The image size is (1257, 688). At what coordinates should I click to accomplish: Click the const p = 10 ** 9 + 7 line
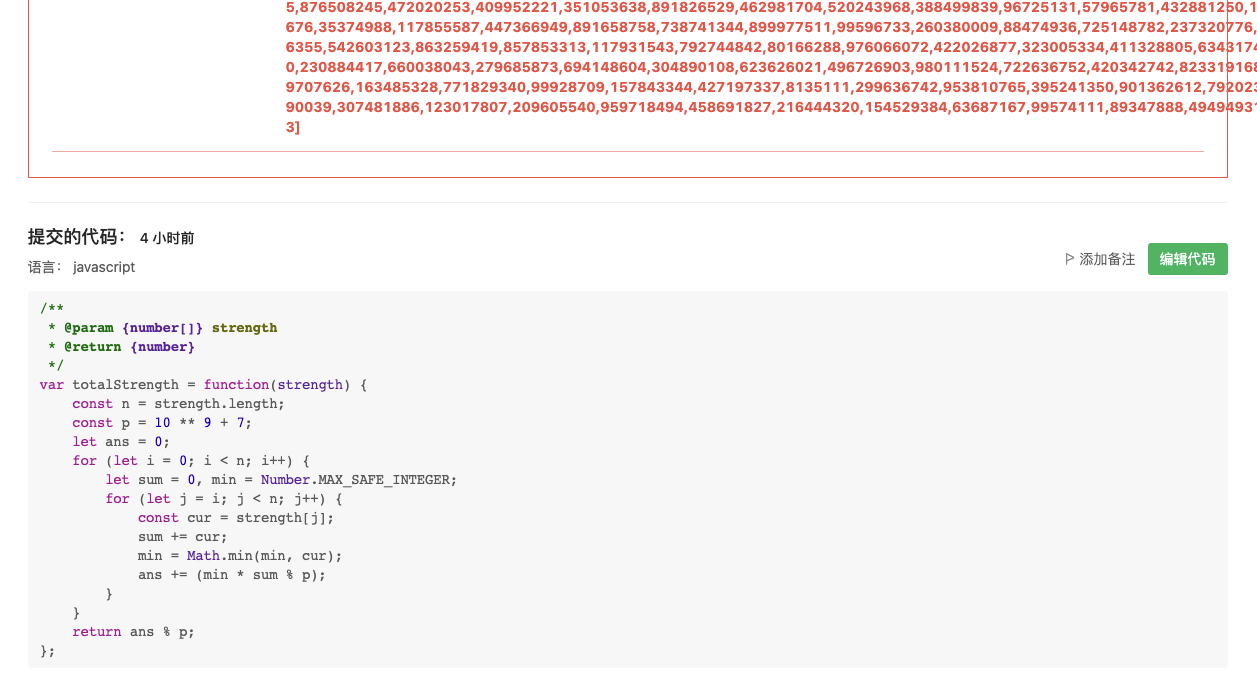[x=162, y=422]
